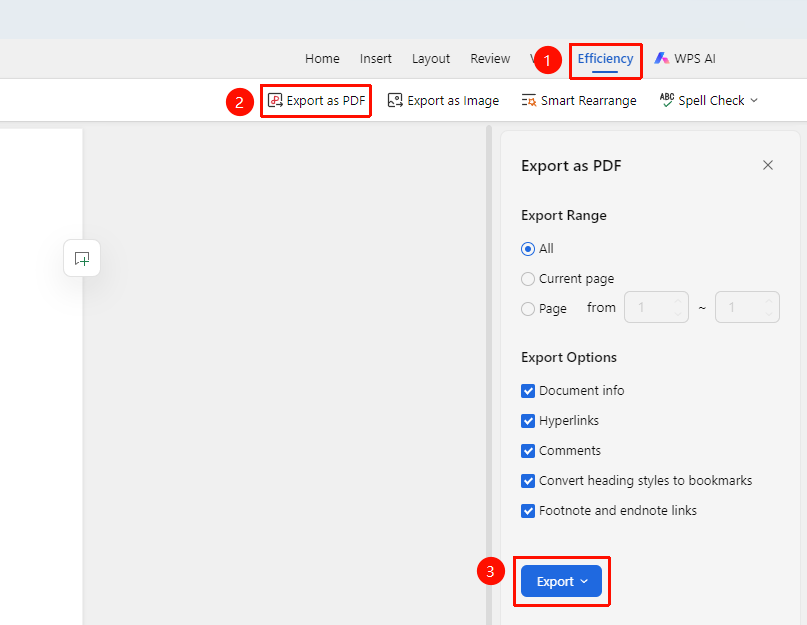Uncheck the Hyperlinks checkbox
This screenshot has width=807, height=625.
point(528,421)
